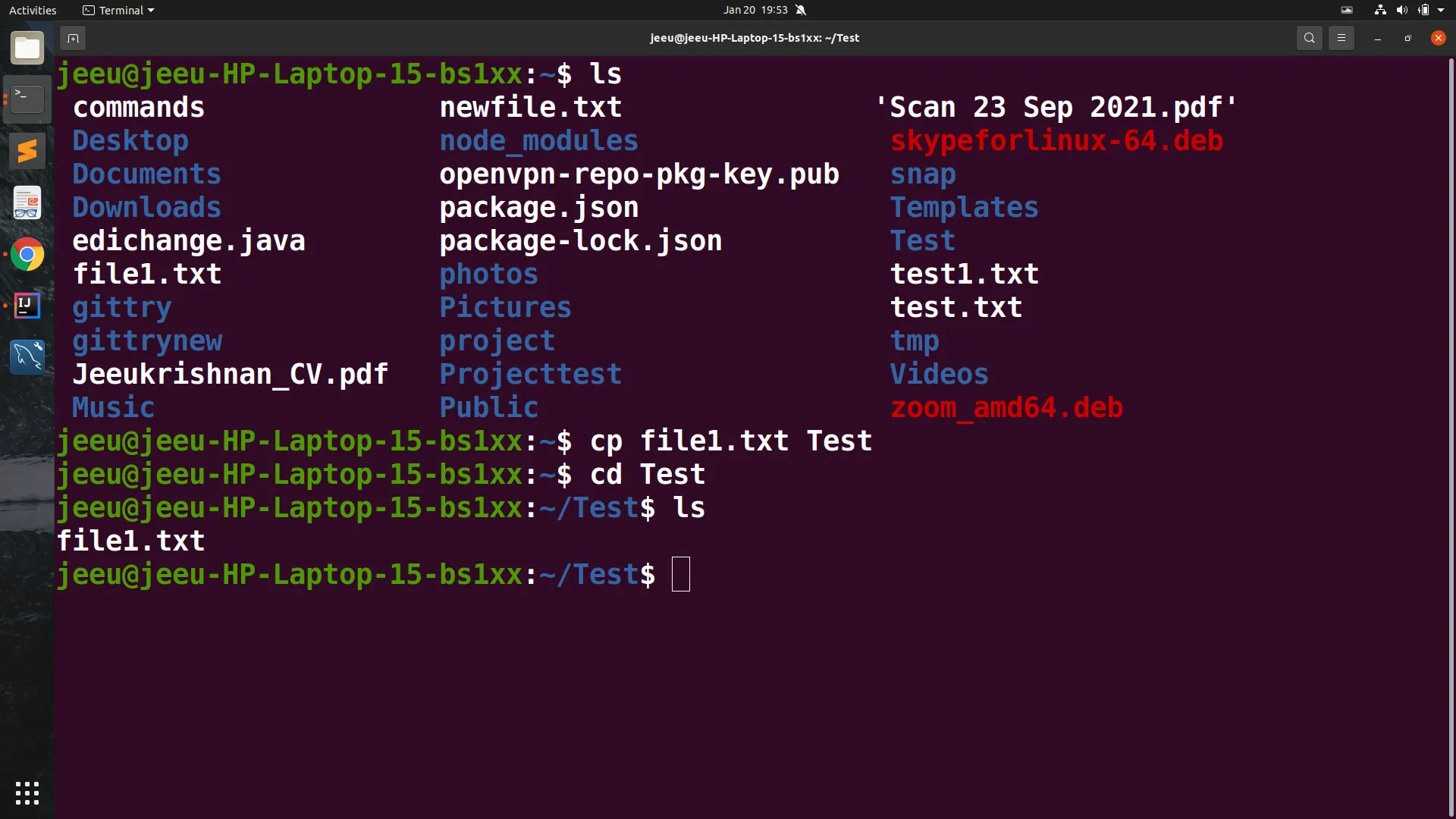The image size is (1456, 819).
Task: Click the 'node_modules' directory name
Action: 539,140
